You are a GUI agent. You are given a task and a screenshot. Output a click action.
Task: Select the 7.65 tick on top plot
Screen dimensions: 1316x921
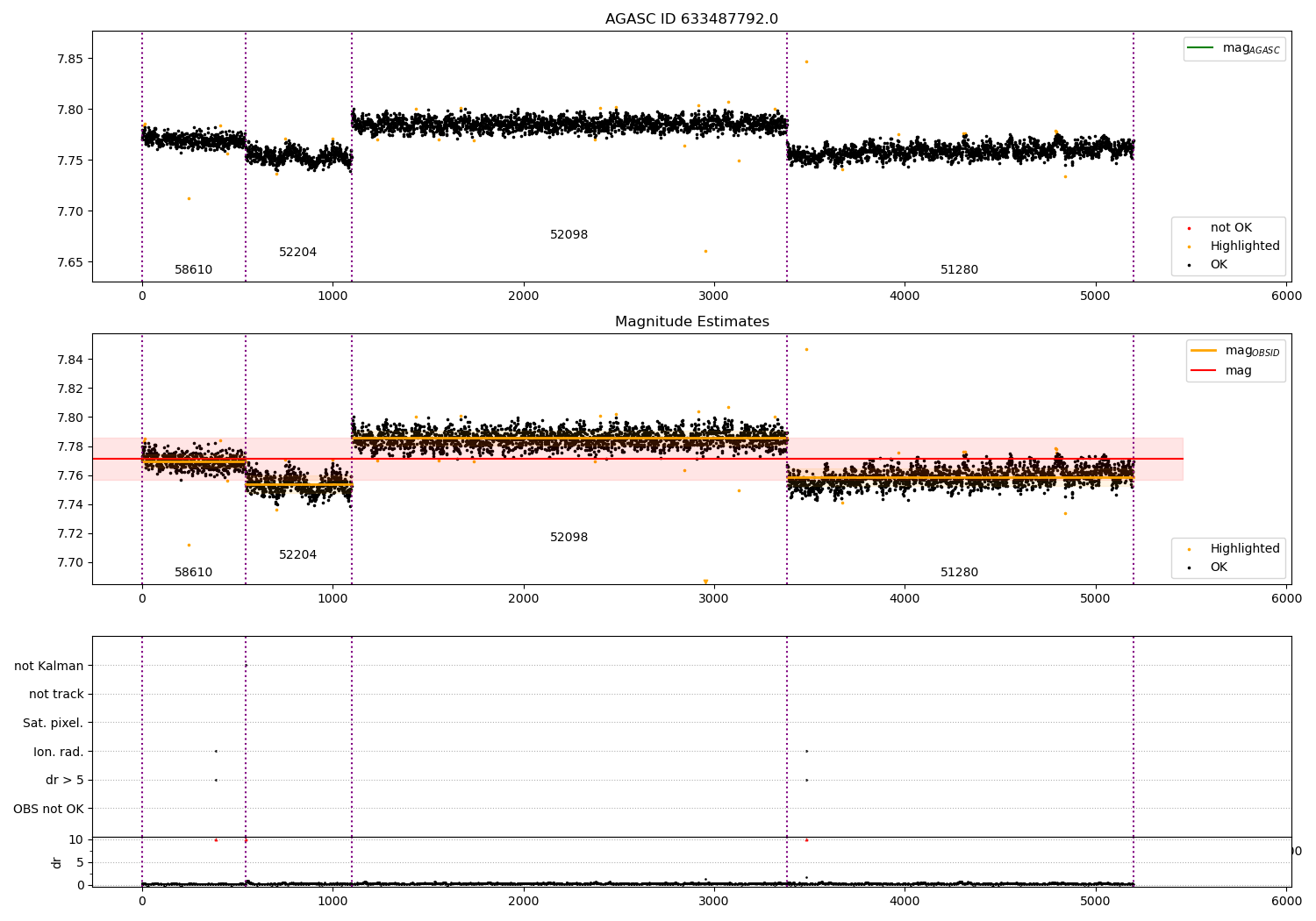pos(70,262)
